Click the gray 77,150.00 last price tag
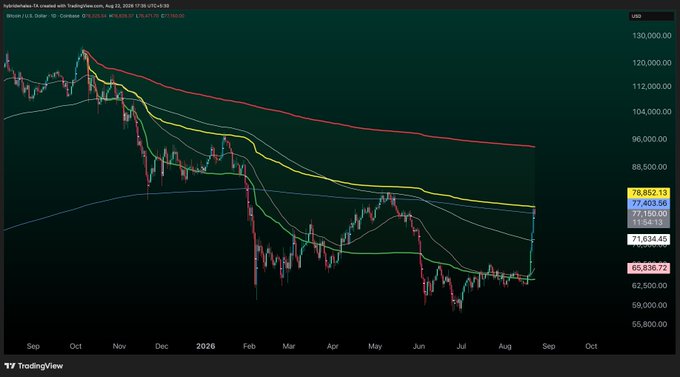Image resolution: width=680 pixels, height=377 pixels. pos(649,213)
